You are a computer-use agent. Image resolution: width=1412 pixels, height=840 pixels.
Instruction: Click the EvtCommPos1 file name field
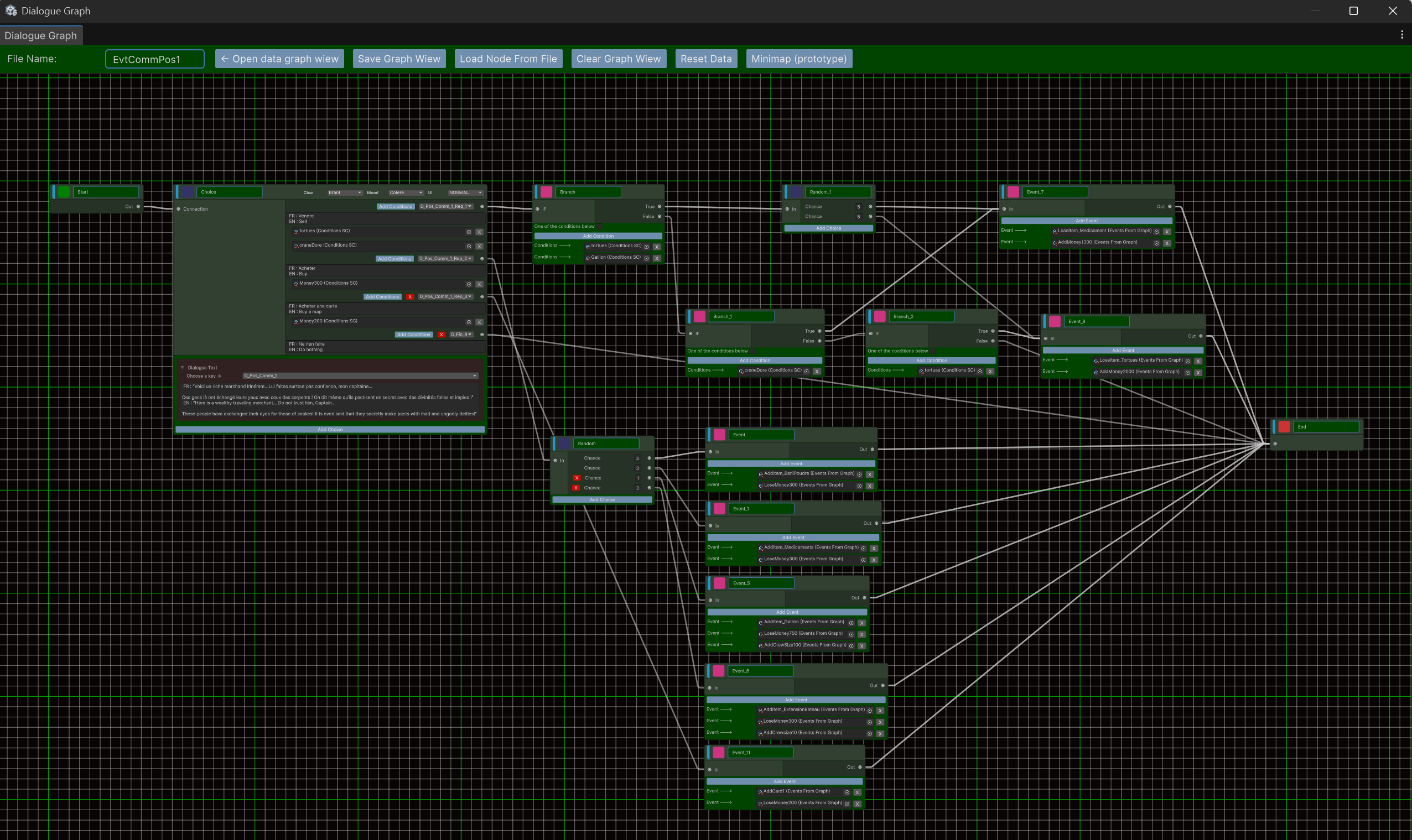[154, 58]
